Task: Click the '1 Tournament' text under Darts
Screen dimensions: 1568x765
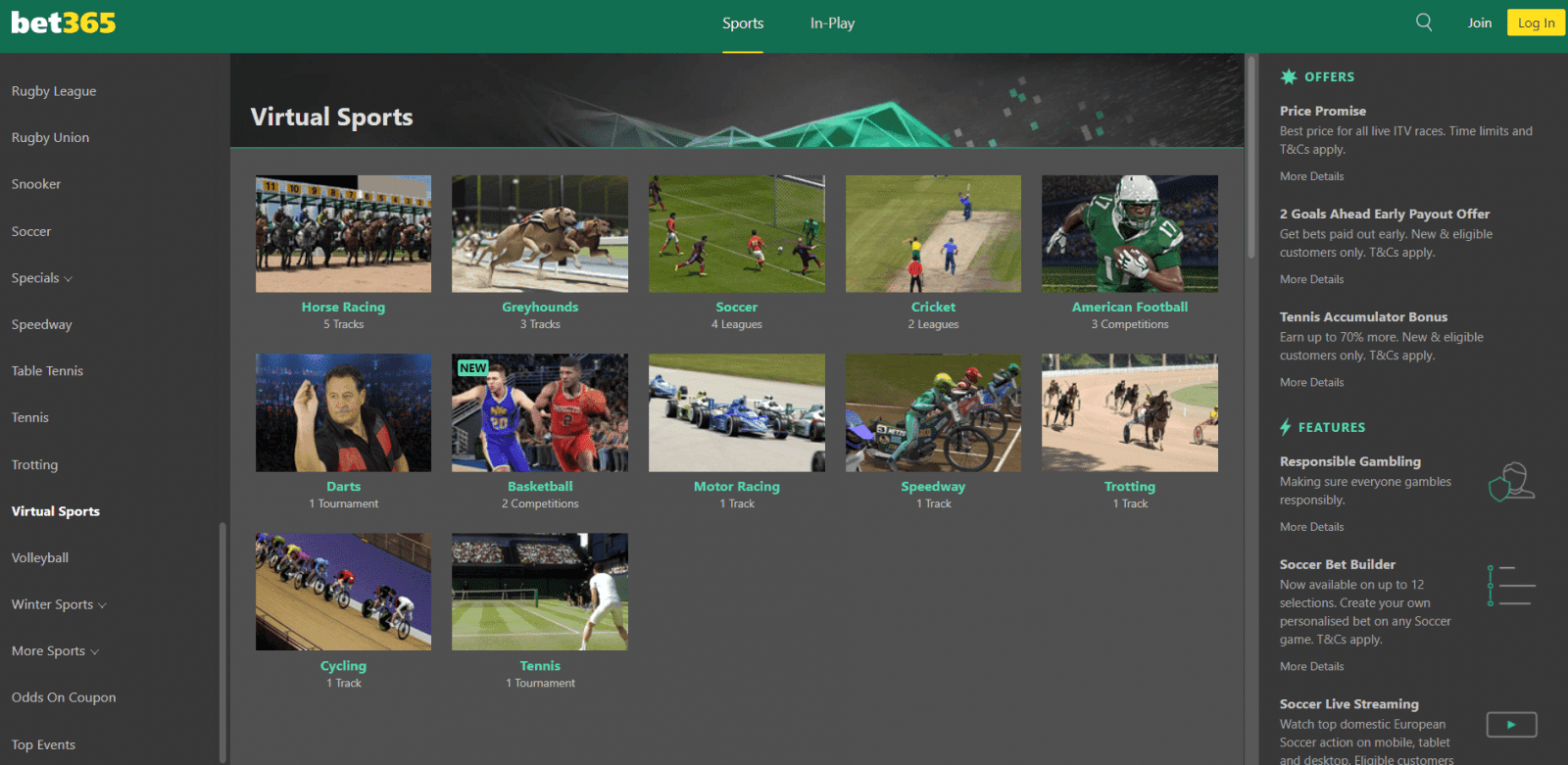Action: [344, 503]
